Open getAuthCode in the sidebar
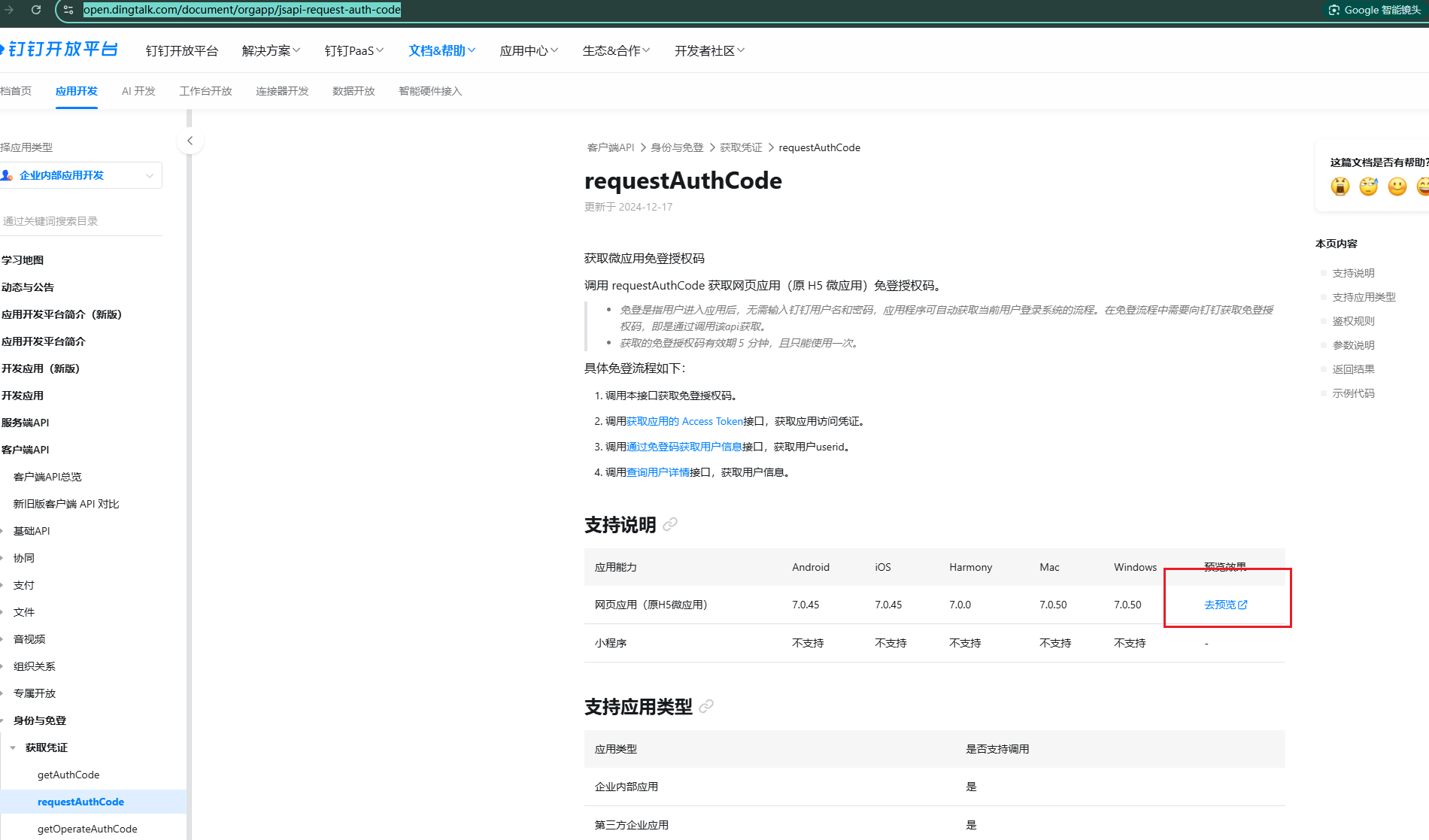The width and height of the screenshot is (1429, 840). click(x=68, y=775)
